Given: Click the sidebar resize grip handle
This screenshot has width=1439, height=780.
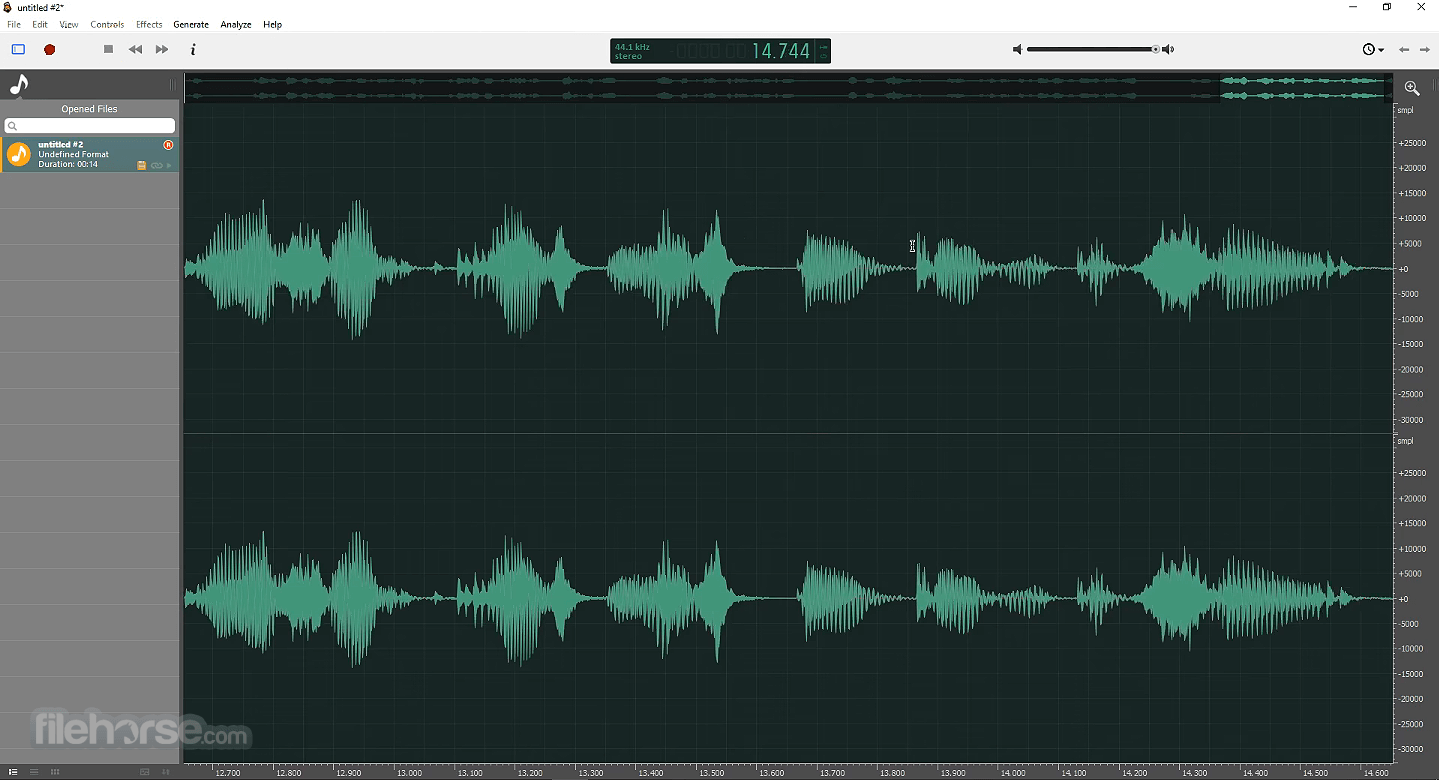Looking at the screenshot, I should point(173,85).
